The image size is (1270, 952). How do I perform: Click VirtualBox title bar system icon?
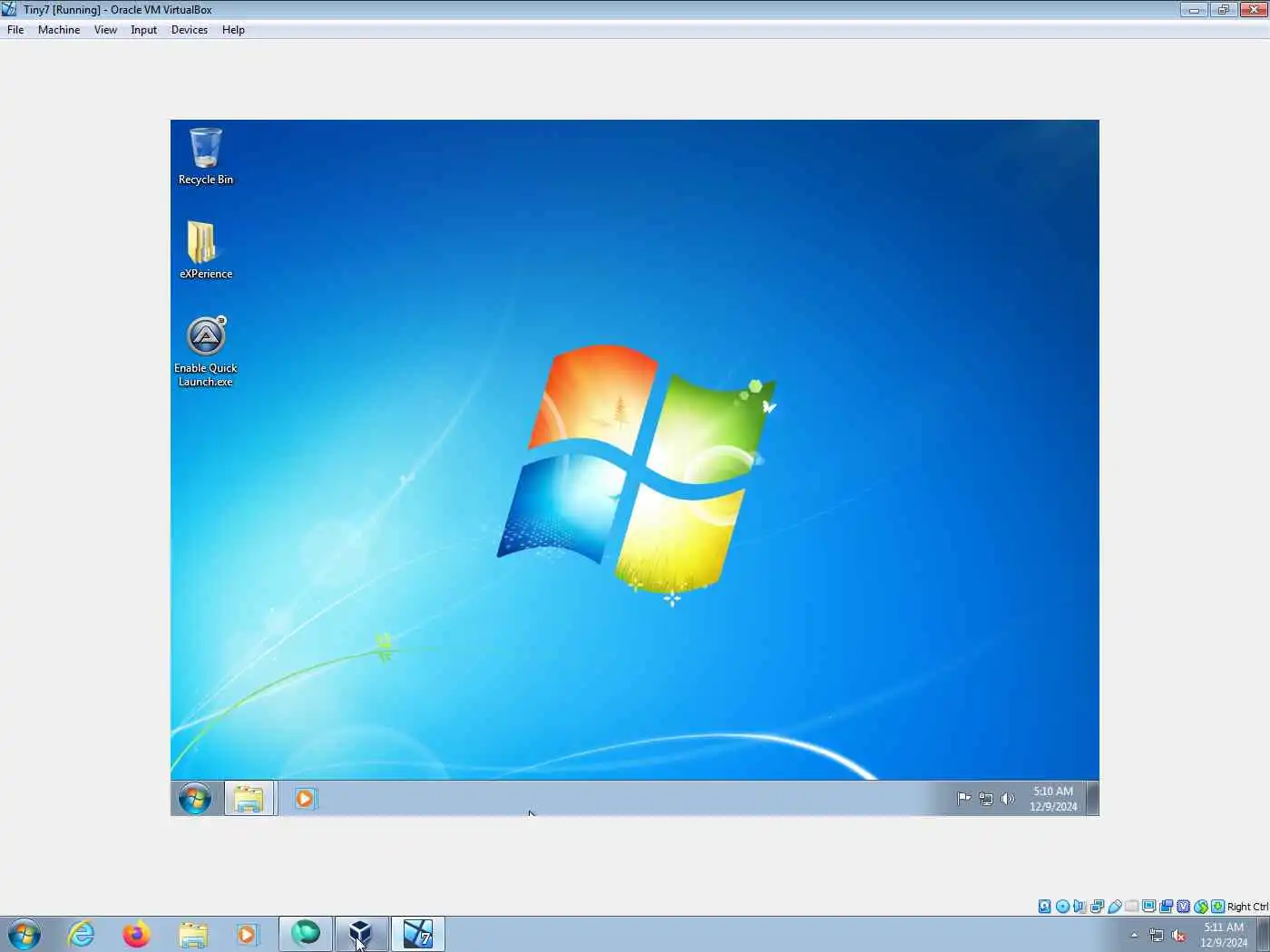[9, 9]
